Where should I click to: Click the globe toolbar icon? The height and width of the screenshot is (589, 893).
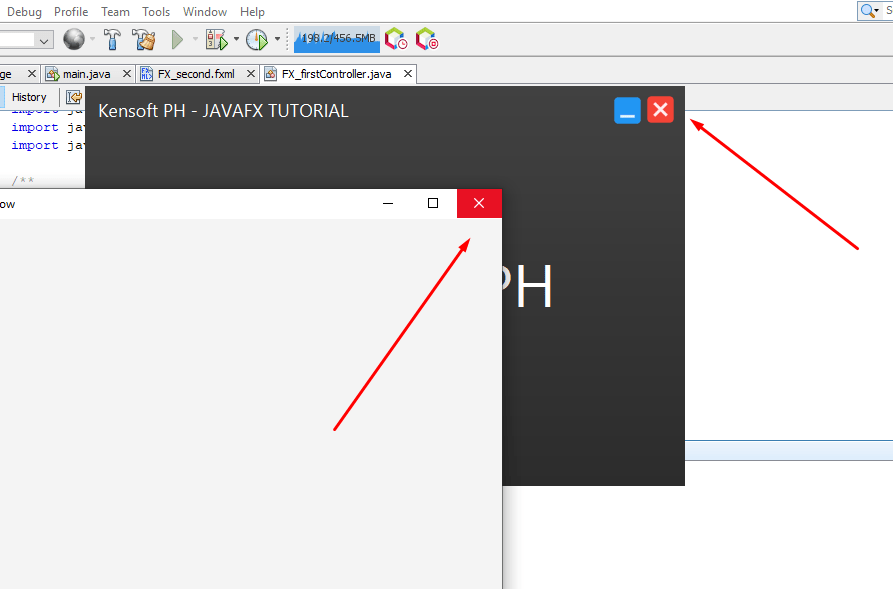[x=75, y=39]
